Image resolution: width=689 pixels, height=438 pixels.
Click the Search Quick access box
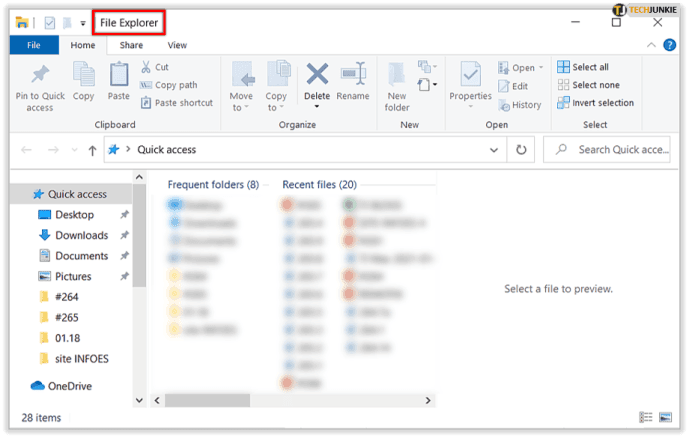[607, 150]
